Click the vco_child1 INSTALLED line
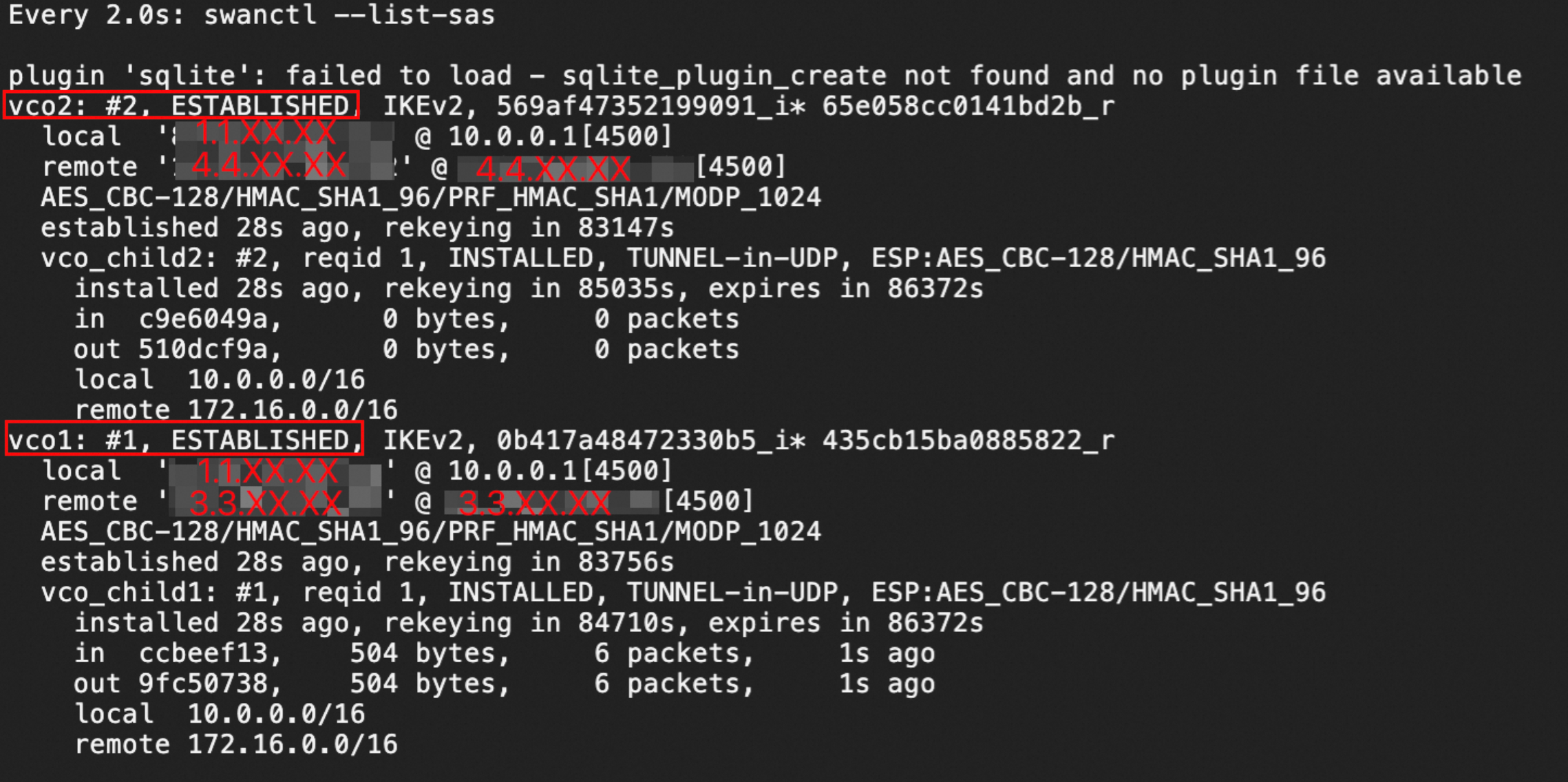This screenshot has width=1568, height=782. pyautogui.click(x=683, y=593)
